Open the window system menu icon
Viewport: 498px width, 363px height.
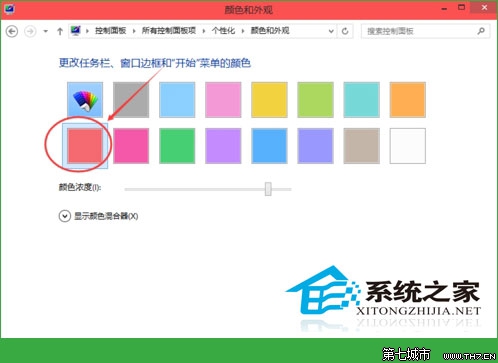[9, 9]
